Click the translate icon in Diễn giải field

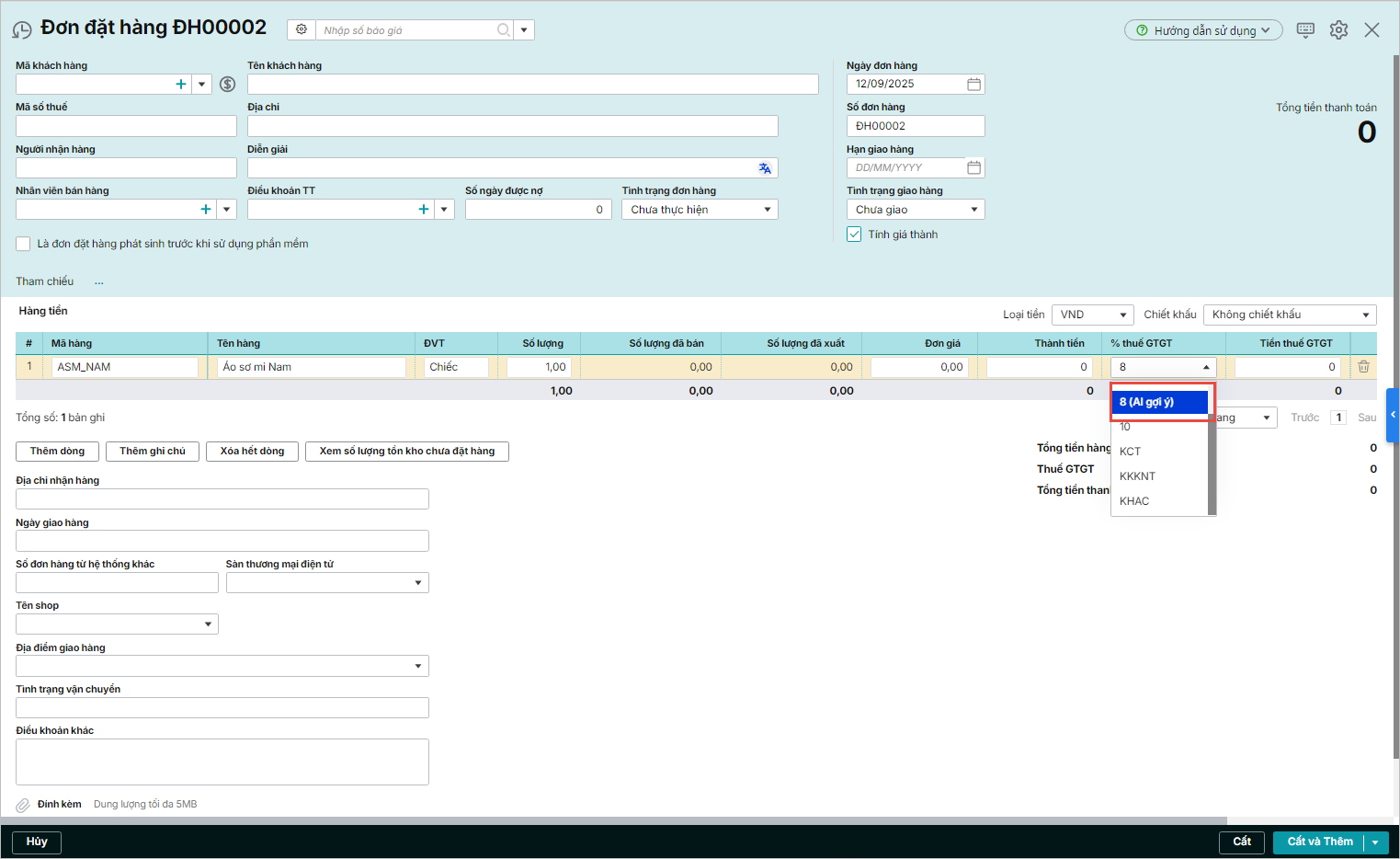point(764,168)
